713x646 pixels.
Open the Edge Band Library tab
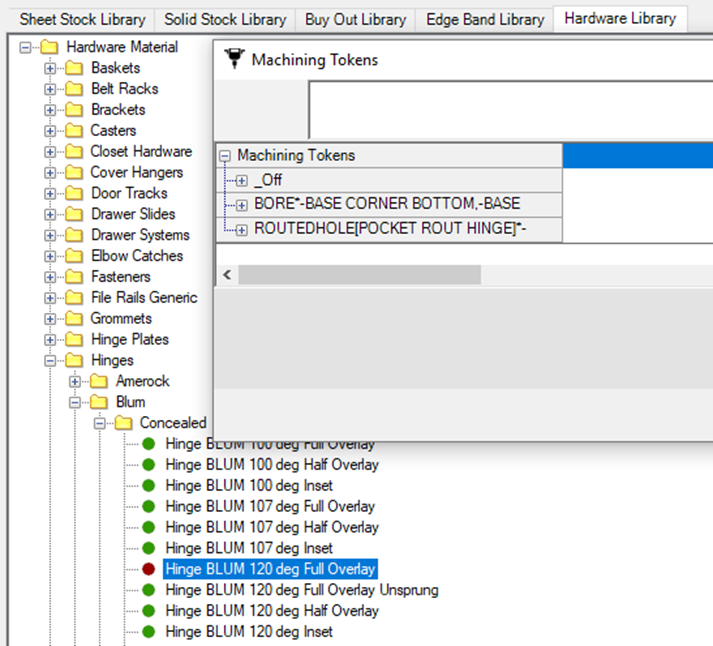(485, 19)
